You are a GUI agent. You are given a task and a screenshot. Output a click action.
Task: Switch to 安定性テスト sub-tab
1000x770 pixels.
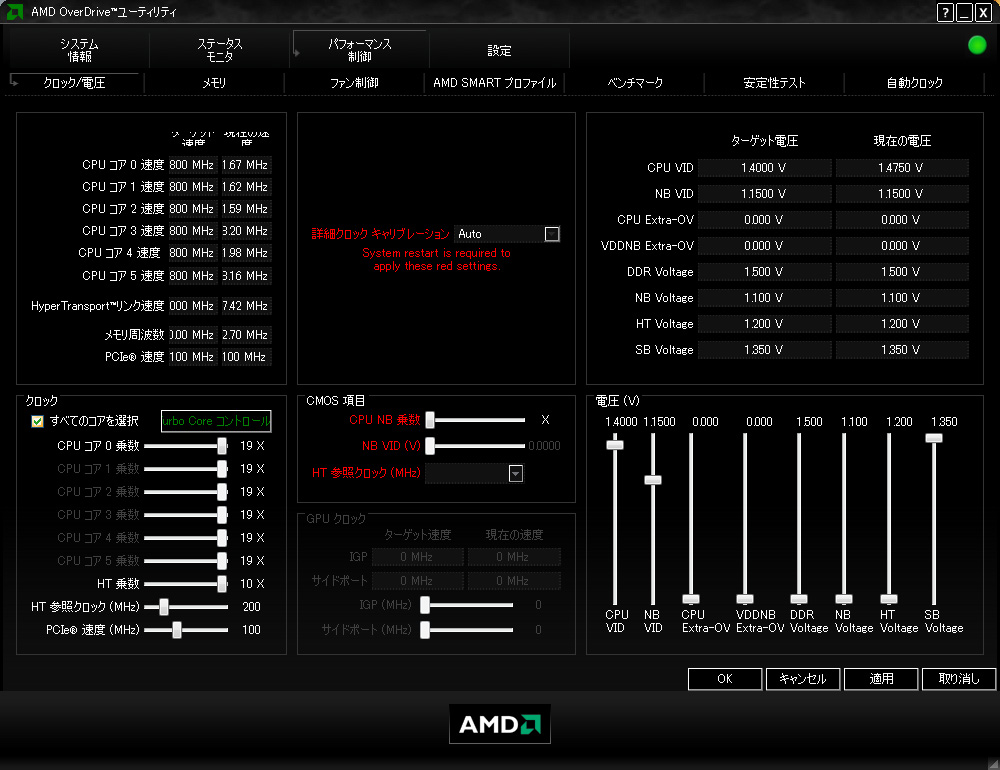(774, 83)
